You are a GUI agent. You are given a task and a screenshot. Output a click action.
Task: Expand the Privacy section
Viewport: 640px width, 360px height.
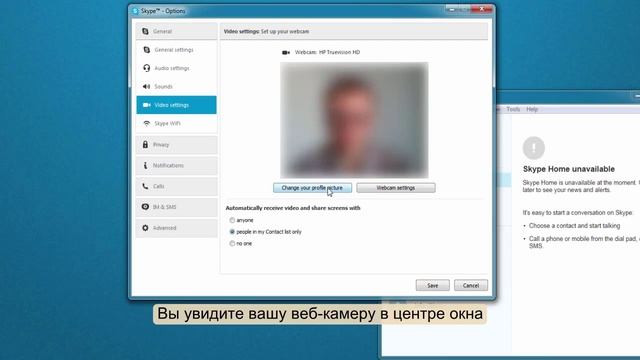176,144
